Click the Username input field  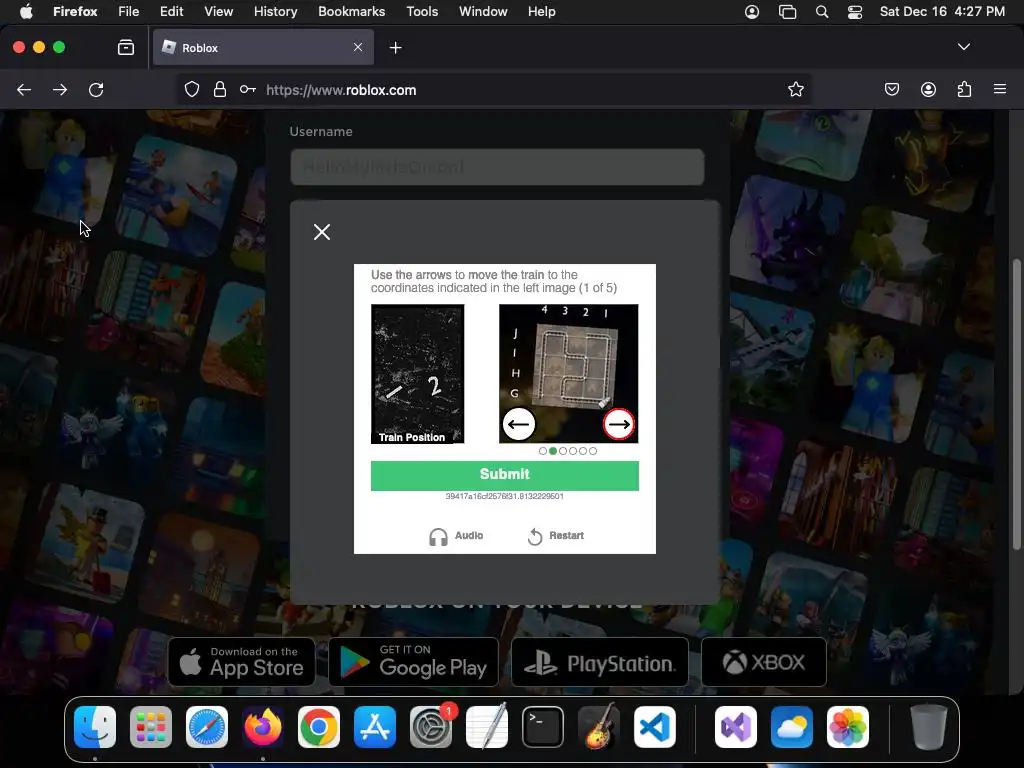click(497, 167)
